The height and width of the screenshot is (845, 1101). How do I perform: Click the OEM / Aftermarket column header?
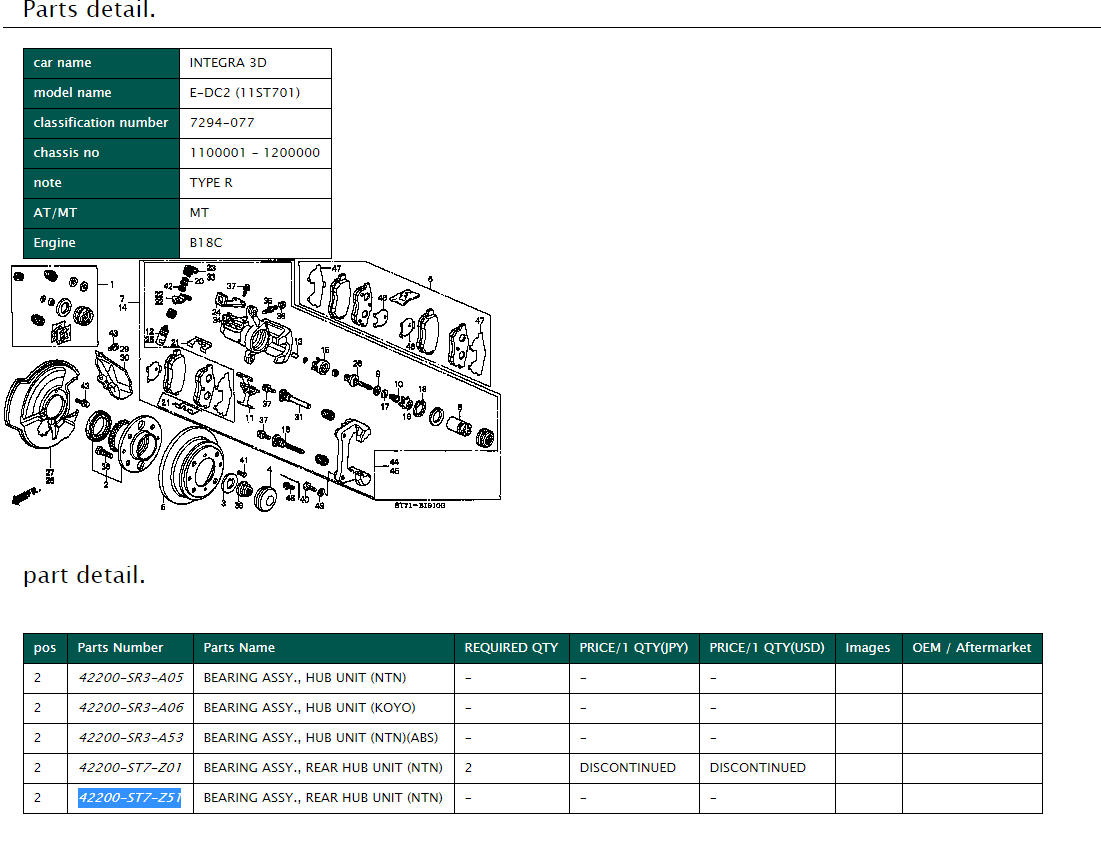click(971, 648)
